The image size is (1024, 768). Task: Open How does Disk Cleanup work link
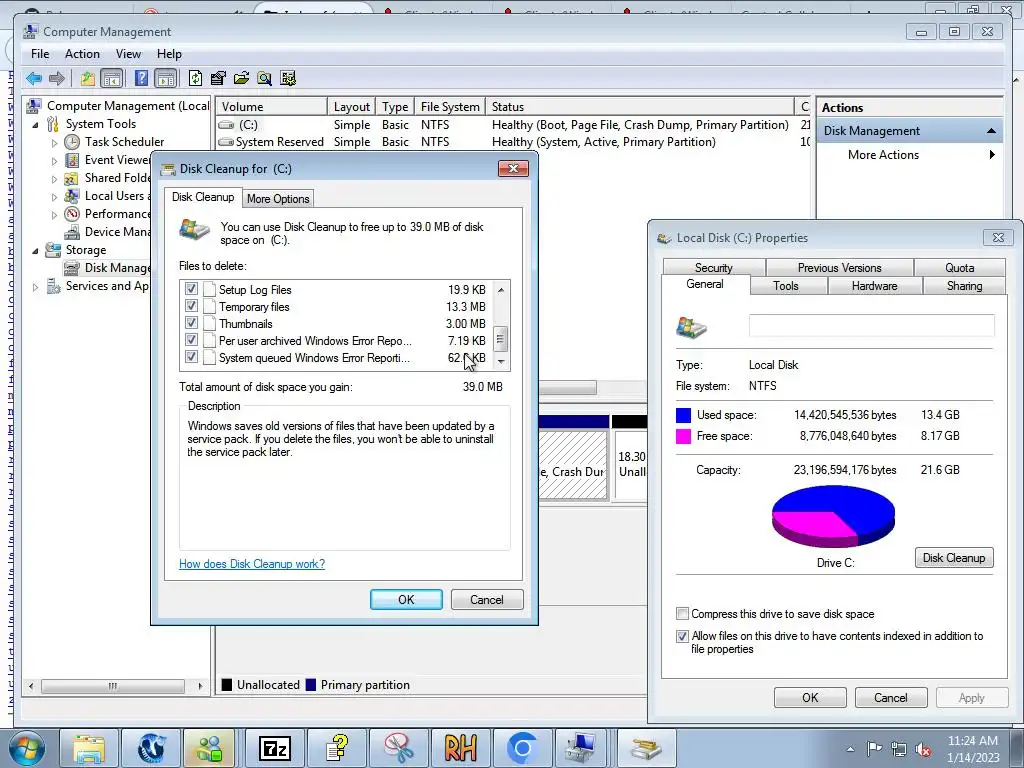click(252, 564)
